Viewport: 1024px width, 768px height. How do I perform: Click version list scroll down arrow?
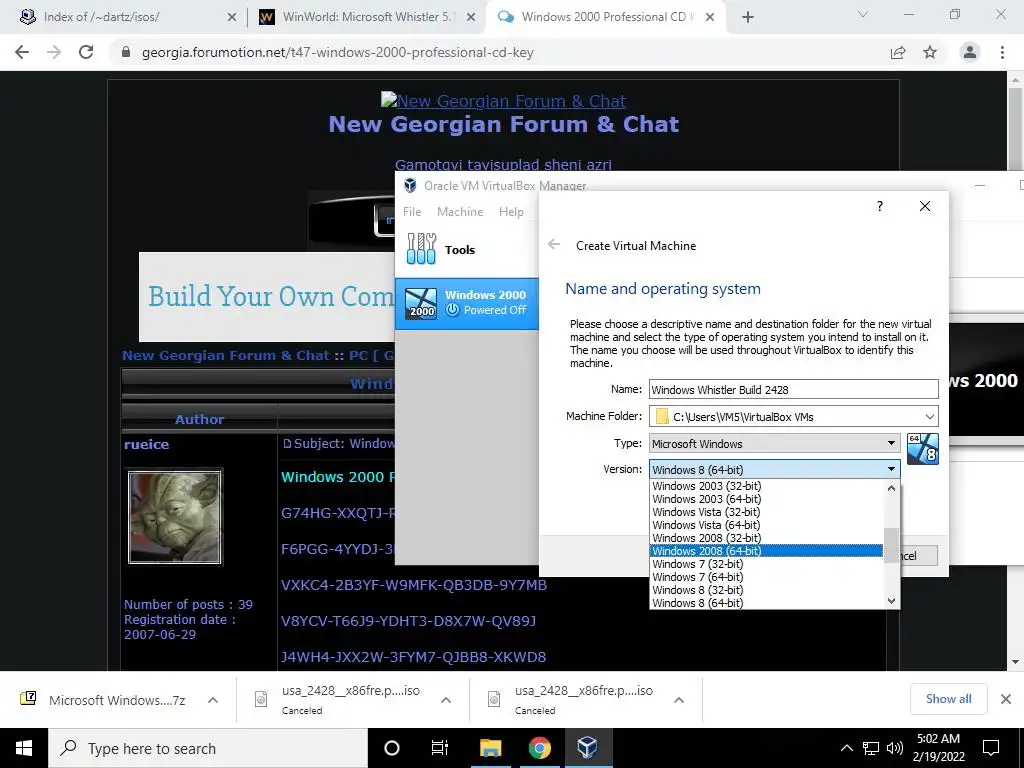891,601
